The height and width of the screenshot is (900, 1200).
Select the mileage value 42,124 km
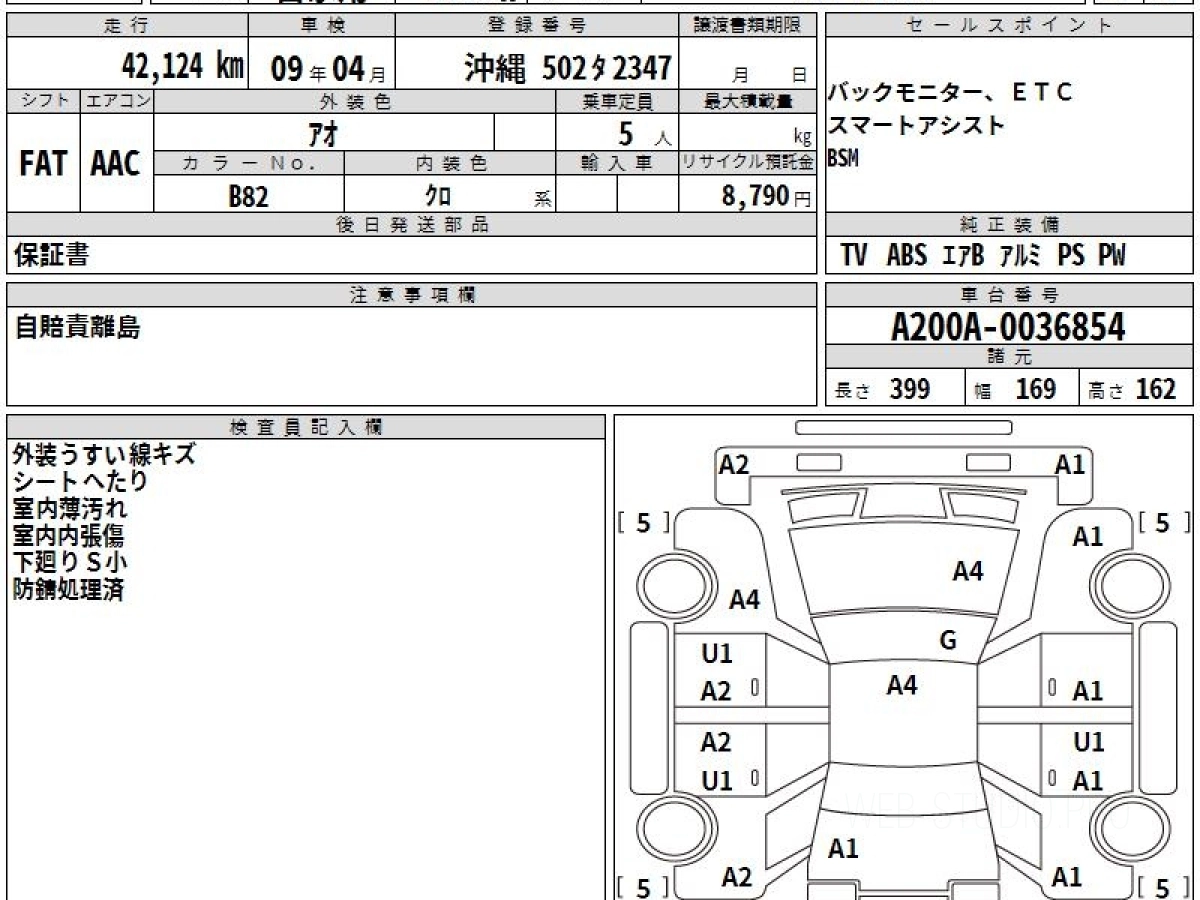pos(183,67)
